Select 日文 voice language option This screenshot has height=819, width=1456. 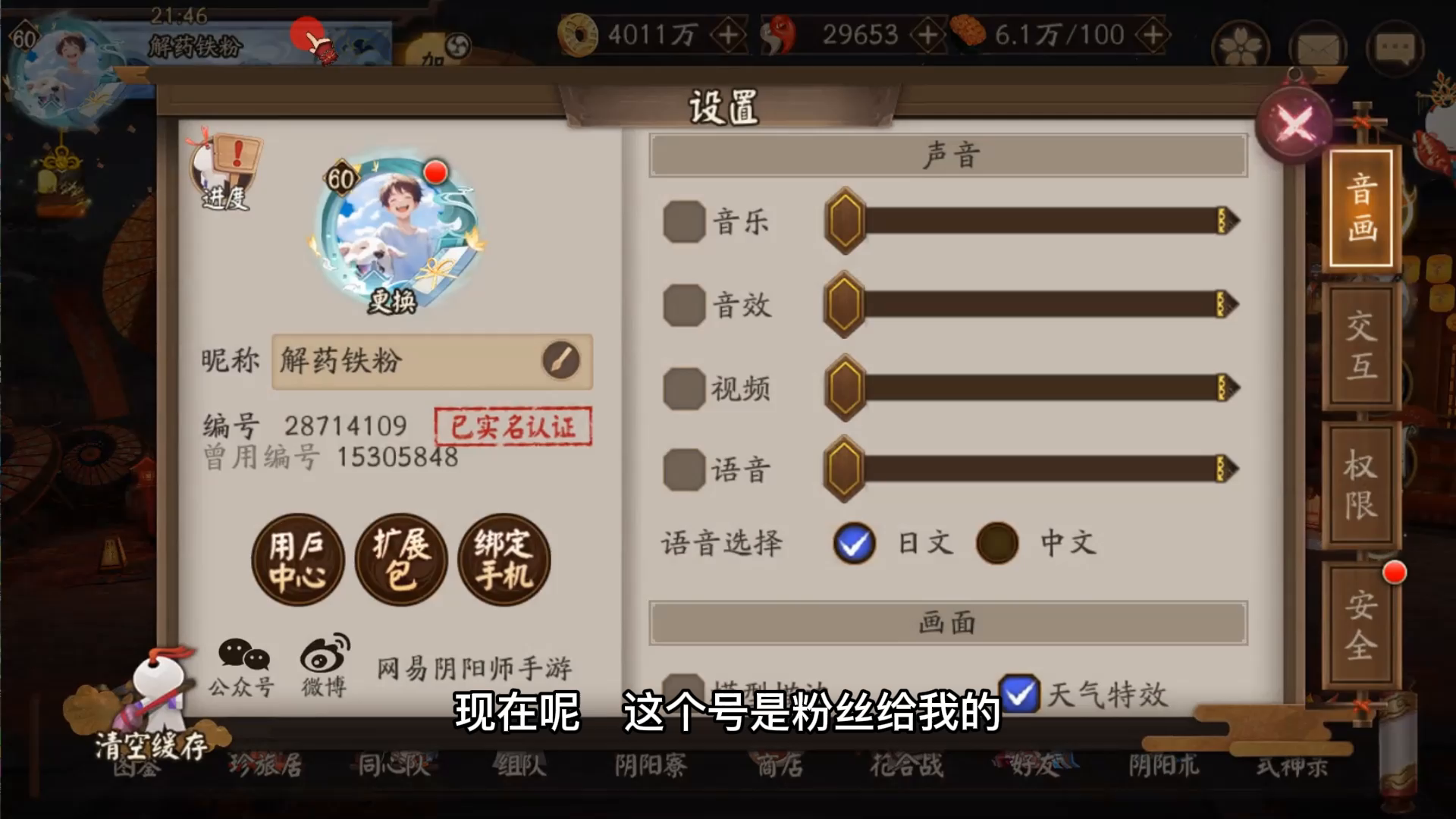[x=855, y=543]
